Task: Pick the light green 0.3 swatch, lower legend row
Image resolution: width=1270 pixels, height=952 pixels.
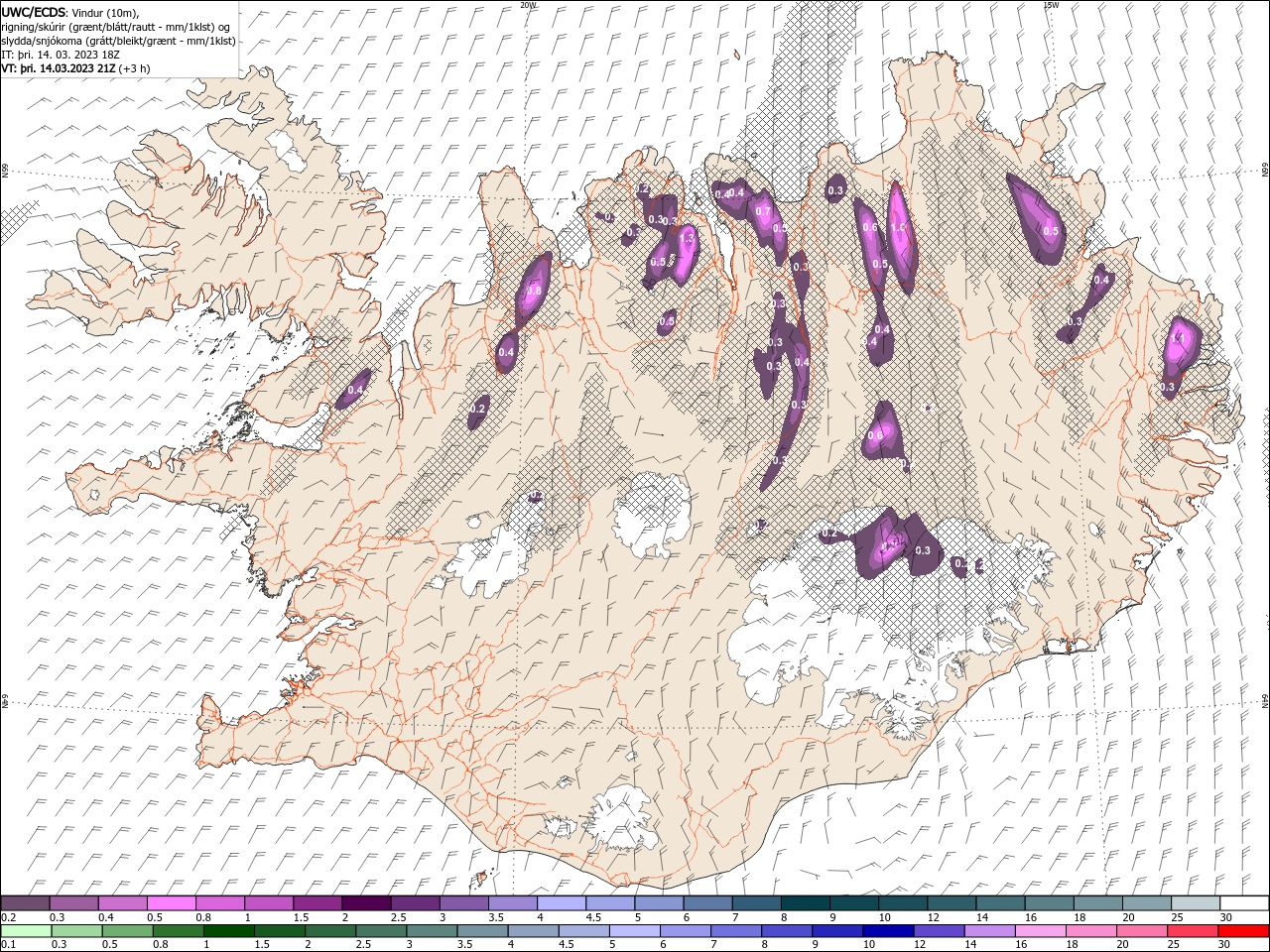Action: [78, 931]
